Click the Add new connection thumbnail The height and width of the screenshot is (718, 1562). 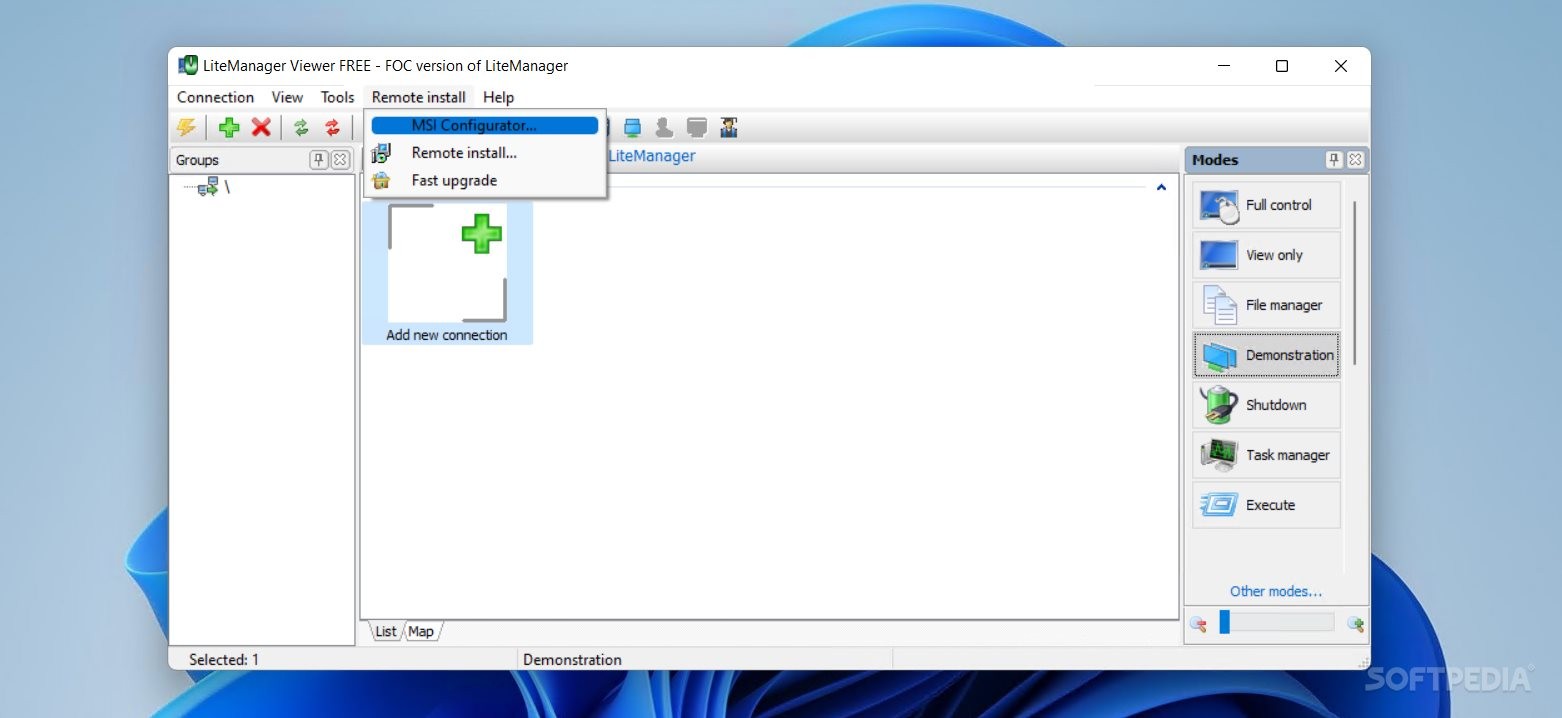[447, 273]
